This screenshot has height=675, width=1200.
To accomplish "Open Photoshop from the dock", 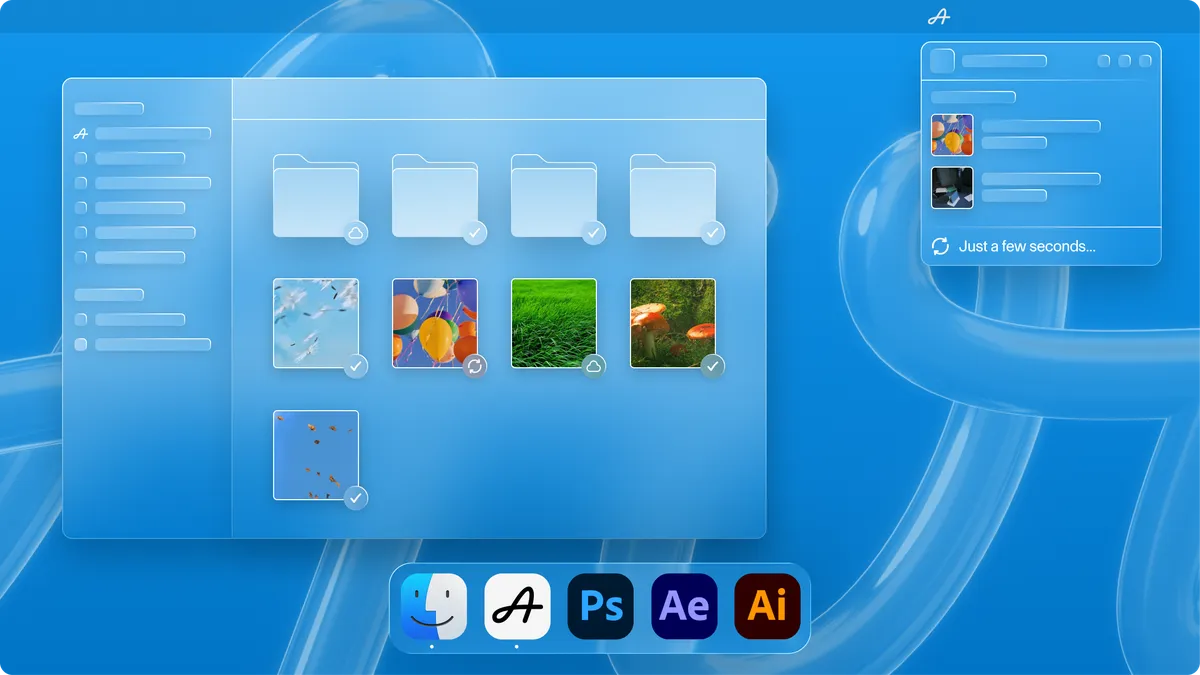I will click(x=601, y=606).
